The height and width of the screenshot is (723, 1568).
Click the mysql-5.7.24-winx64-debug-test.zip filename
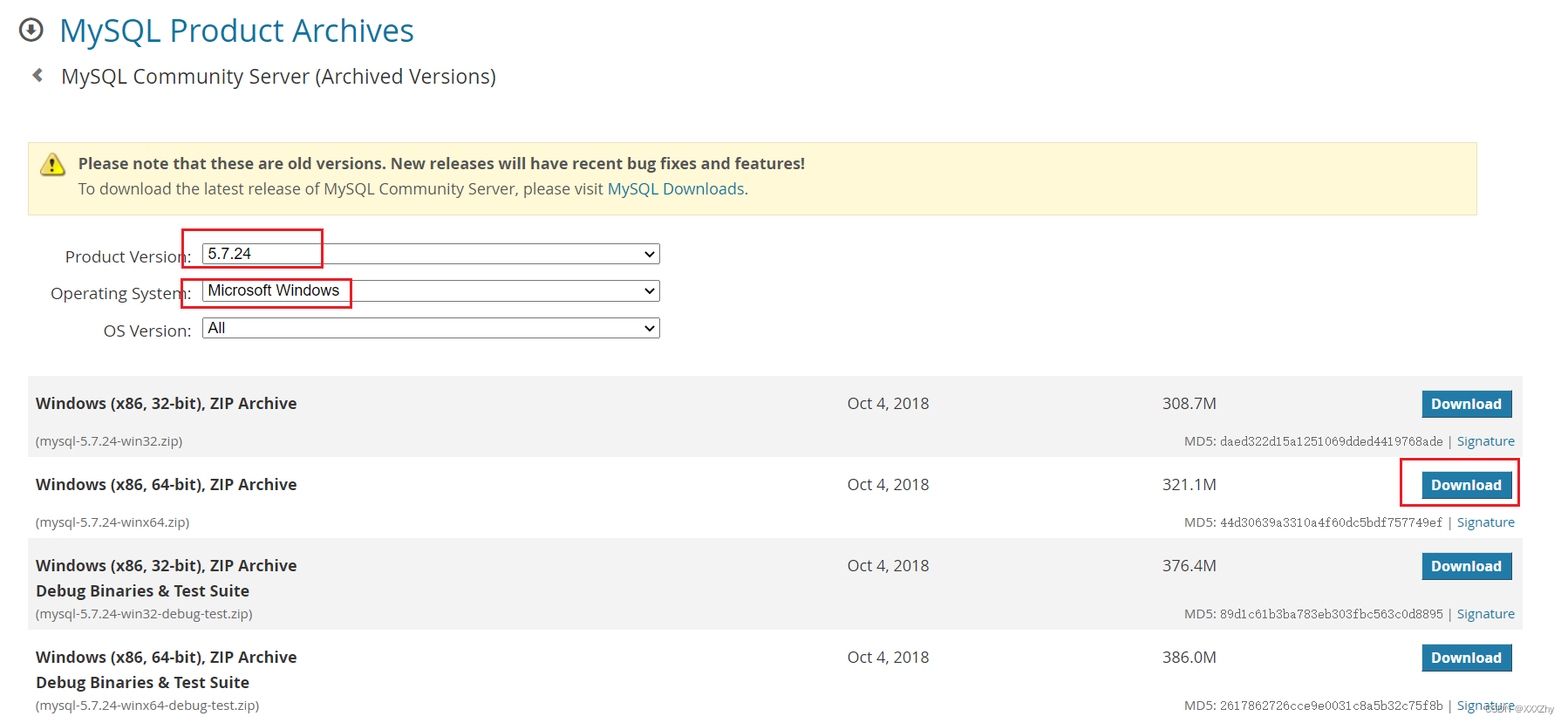pos(147,706)
